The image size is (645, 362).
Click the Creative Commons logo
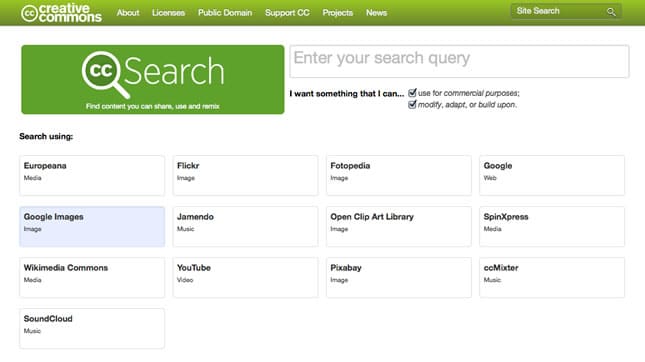coord(61,13)
